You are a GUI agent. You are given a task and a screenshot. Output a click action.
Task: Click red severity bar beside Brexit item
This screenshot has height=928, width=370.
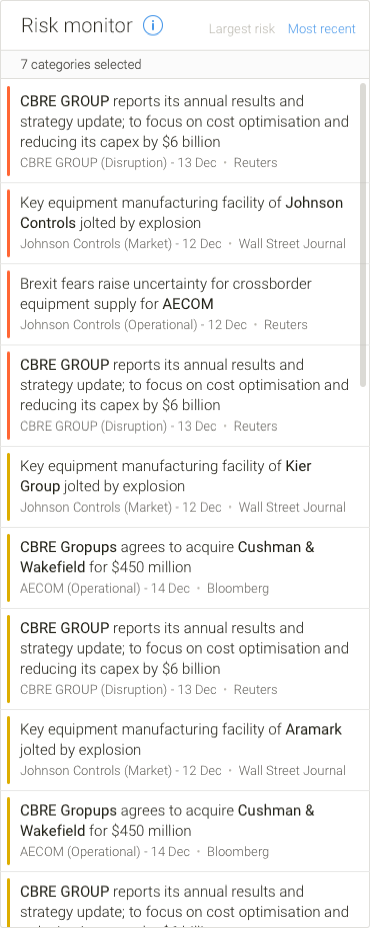8,304
